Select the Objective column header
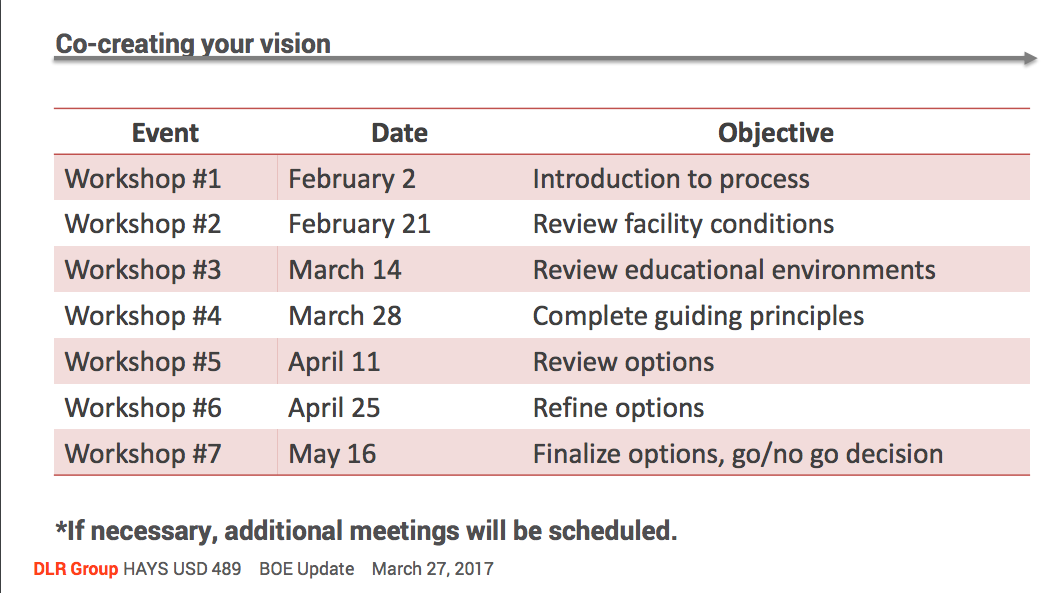 click(x=775, y=133)
